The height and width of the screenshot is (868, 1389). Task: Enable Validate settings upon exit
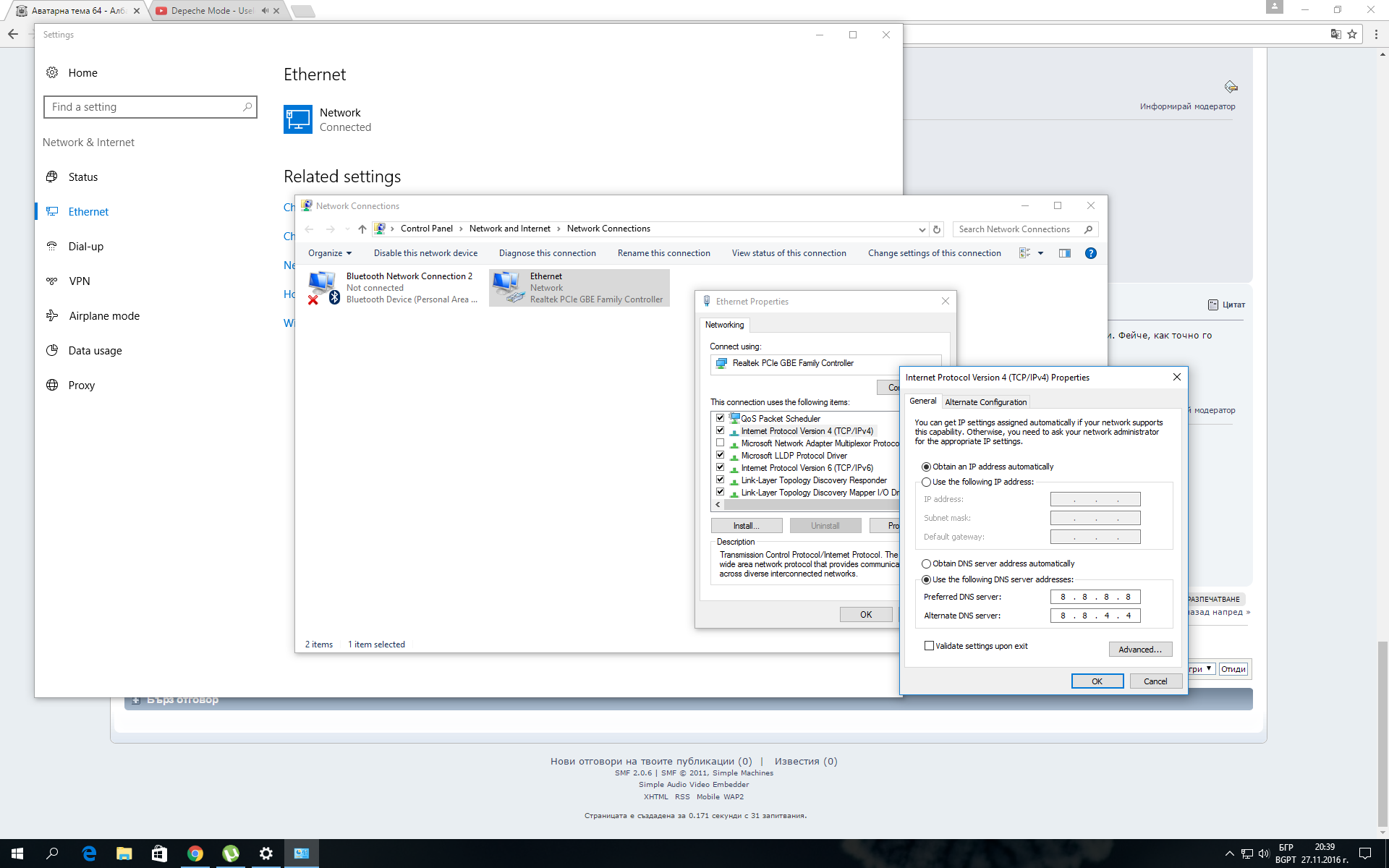(x=929, y=646)
